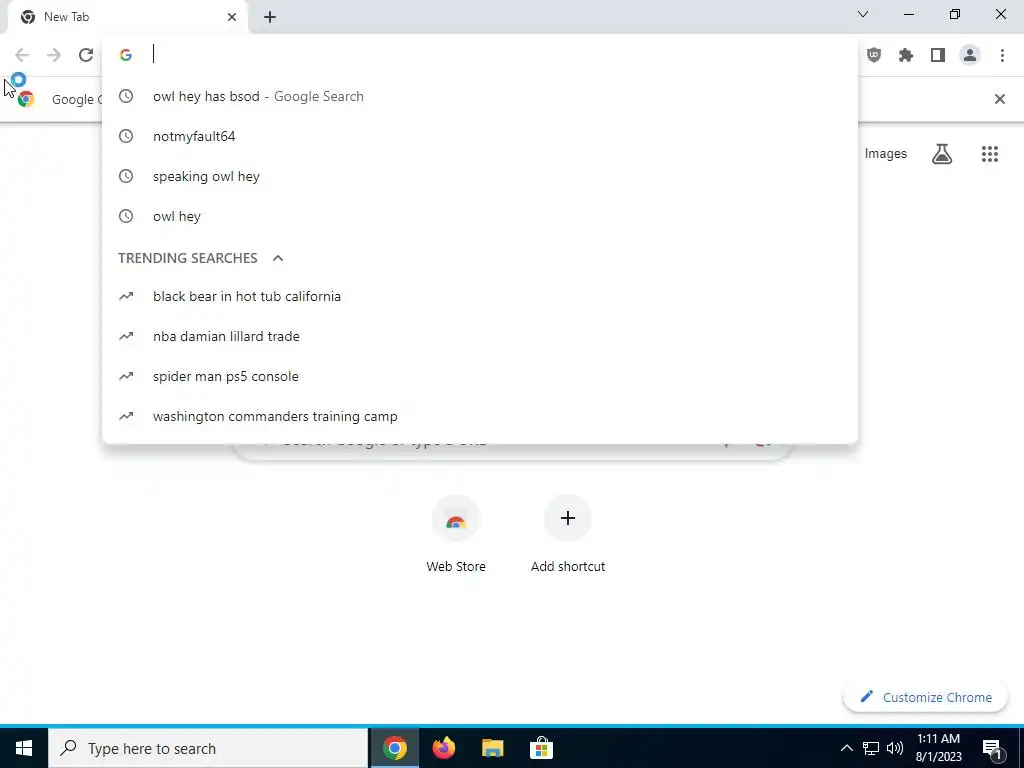1024x768 pixels.
Task: Launch Firefox from the taskbar
Action: click(x=443, y=748)
